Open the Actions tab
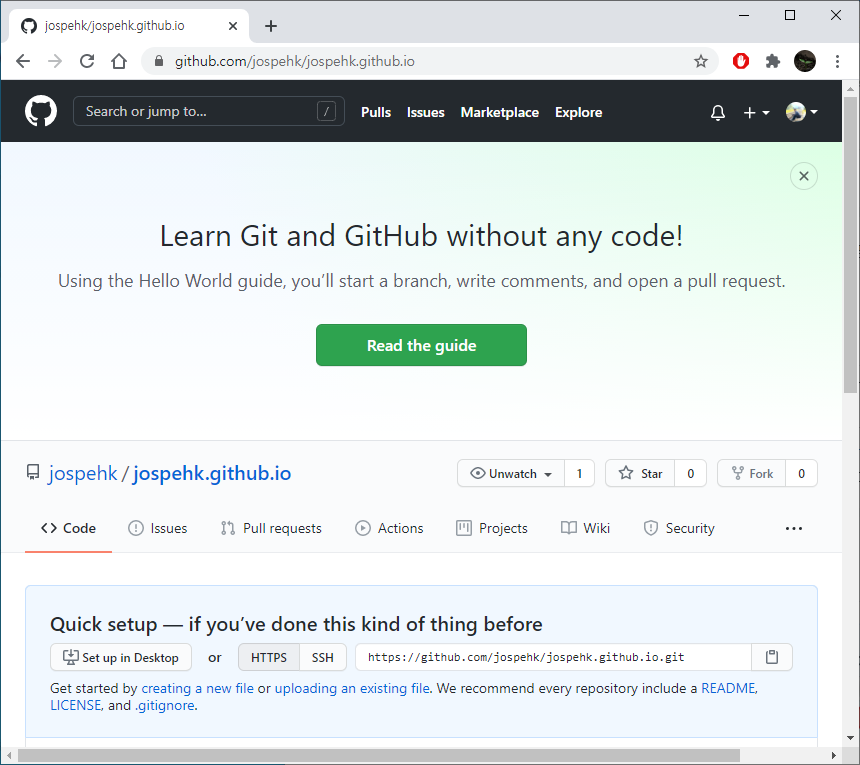860x765 pixels. click(389, 528)
